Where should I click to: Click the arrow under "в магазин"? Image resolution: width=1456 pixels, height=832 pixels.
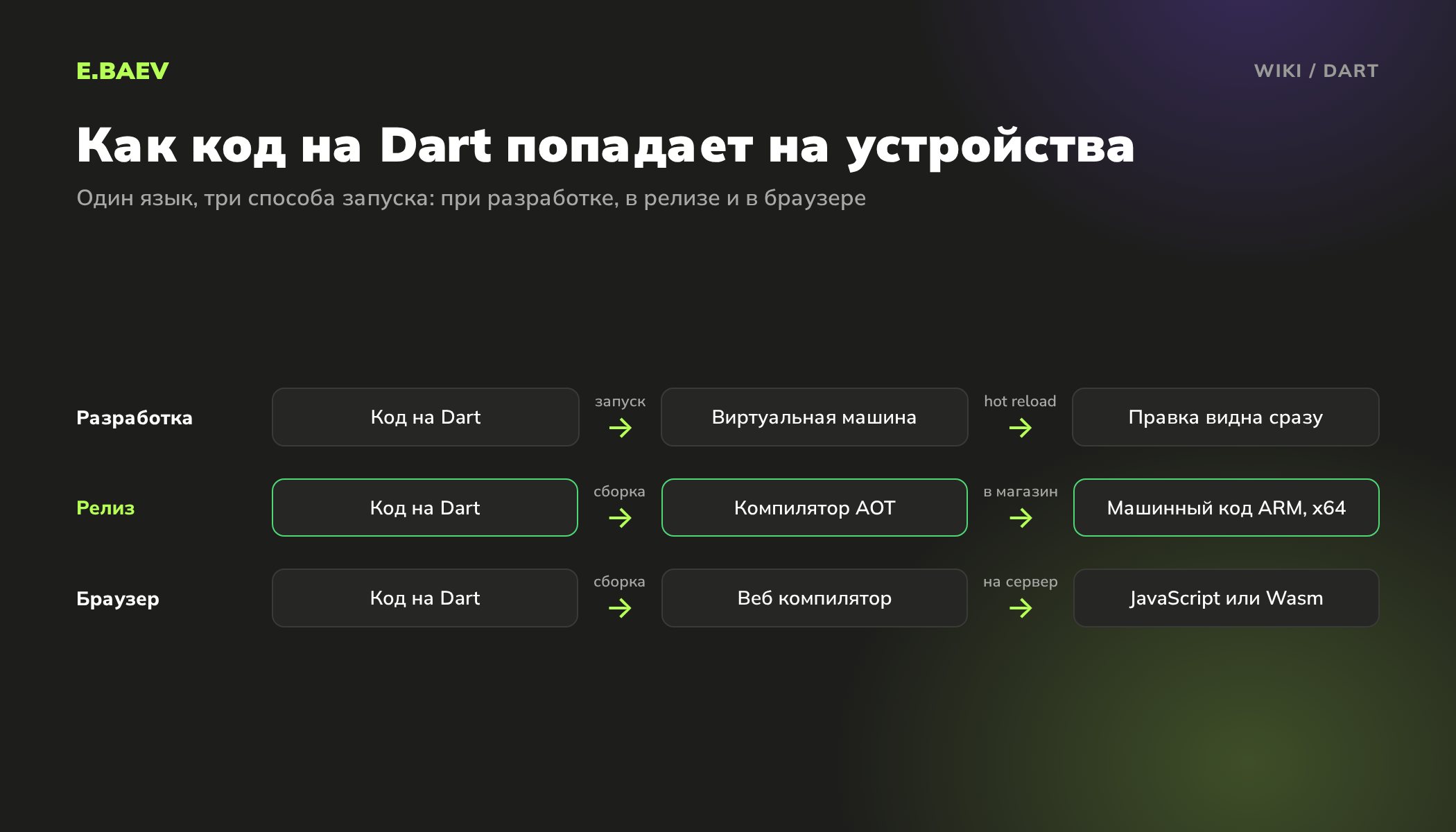tap(1021, 518)
